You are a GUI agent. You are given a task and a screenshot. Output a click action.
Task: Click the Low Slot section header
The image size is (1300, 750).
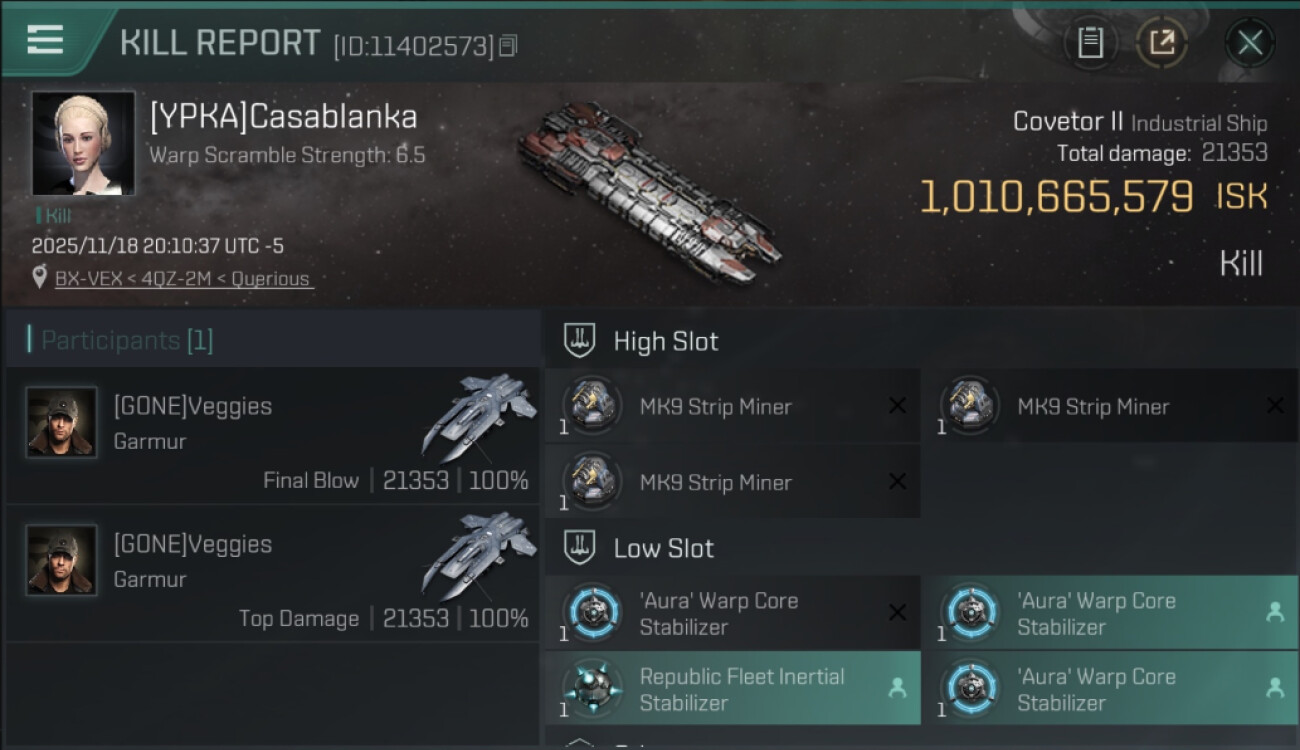tap(664, 548)
